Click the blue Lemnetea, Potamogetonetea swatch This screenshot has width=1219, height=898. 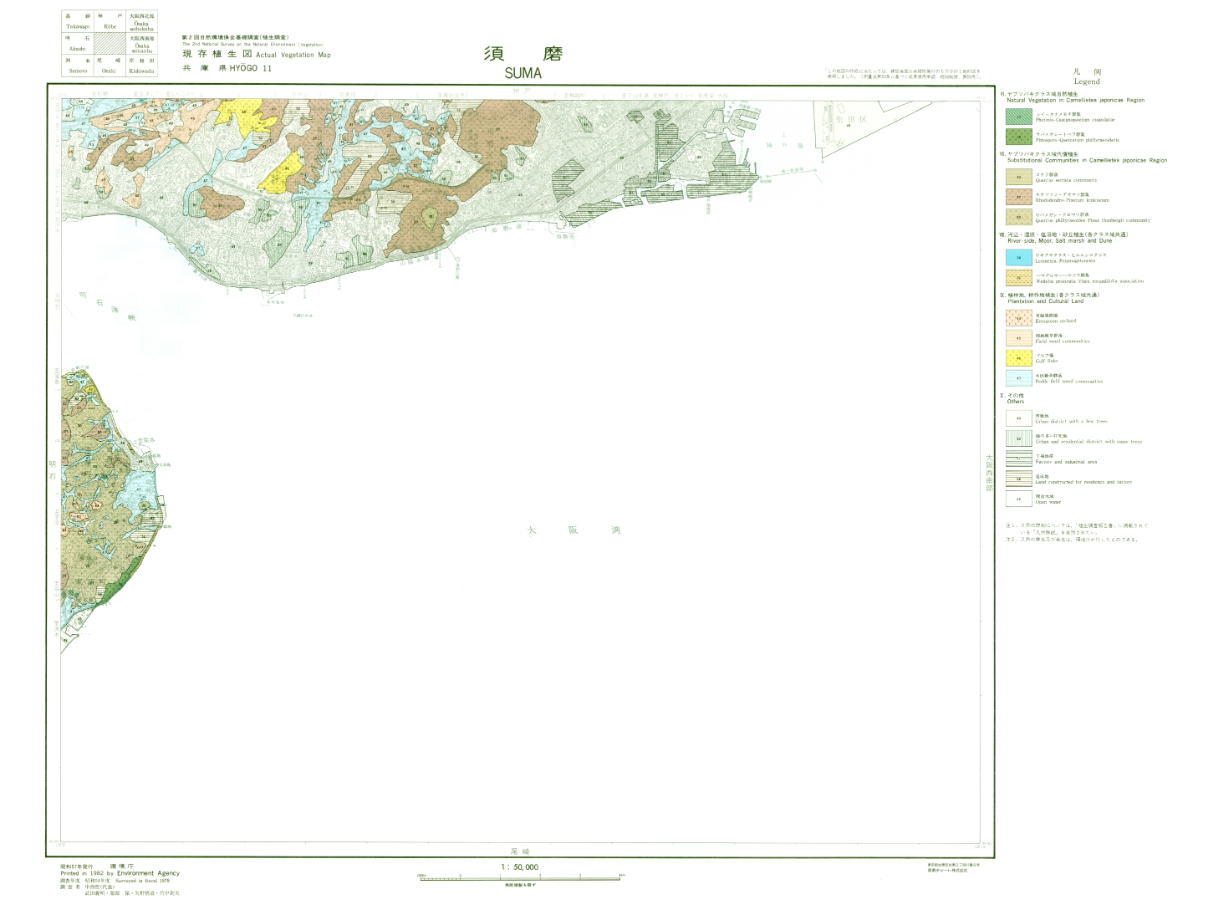1018,257
